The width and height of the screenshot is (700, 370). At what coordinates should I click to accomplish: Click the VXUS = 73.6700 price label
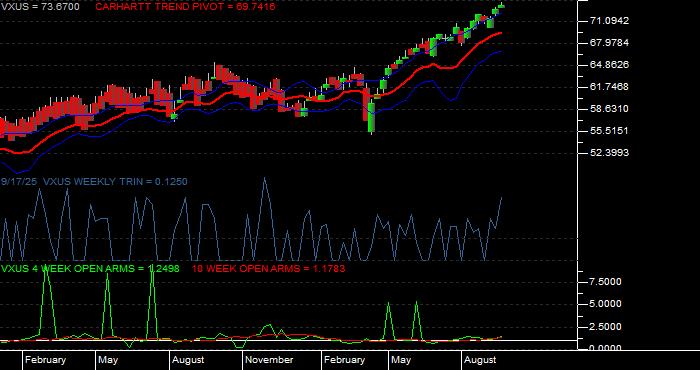click(40, 7)
